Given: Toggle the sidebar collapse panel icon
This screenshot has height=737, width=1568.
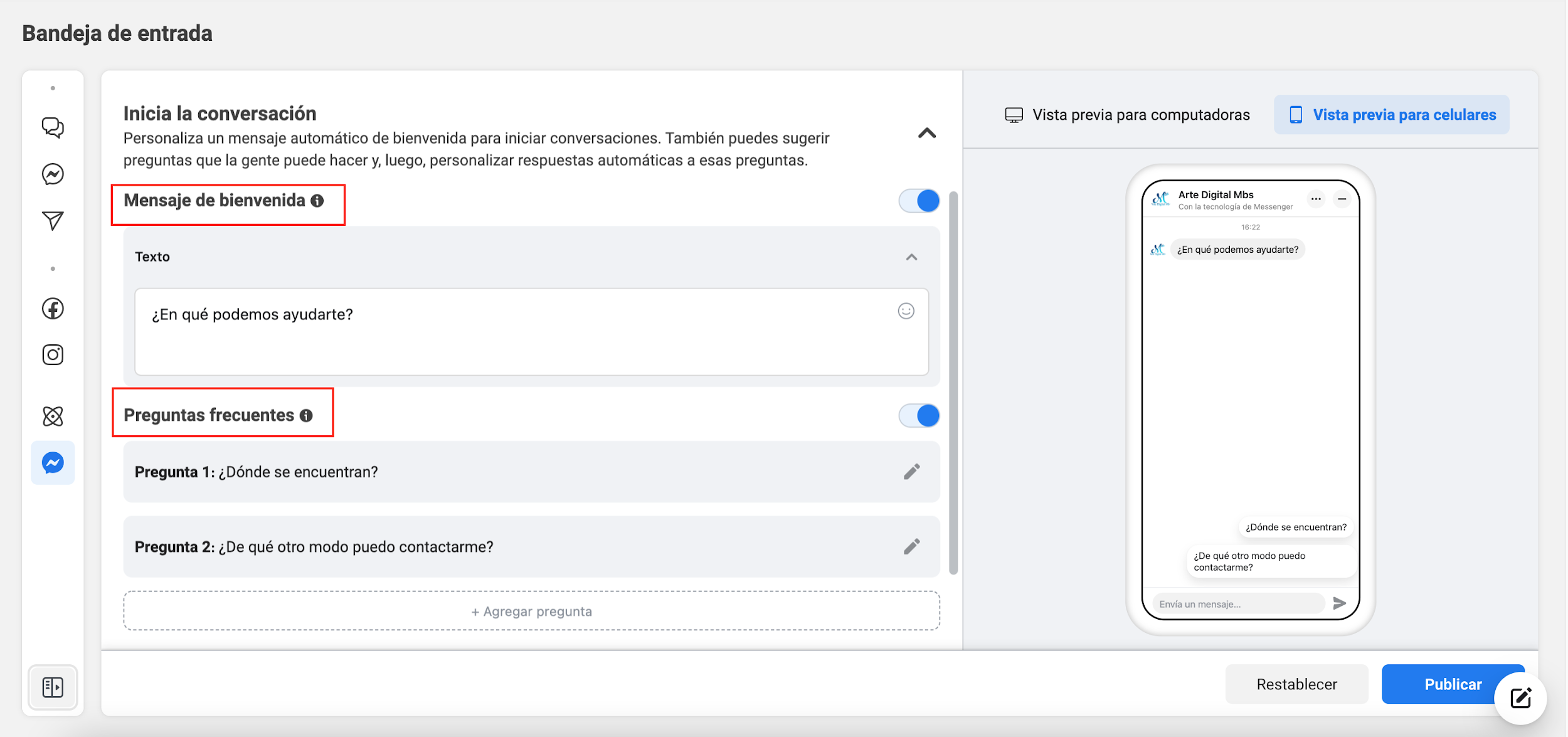Looking at the screenshot, I should [53, 687].
